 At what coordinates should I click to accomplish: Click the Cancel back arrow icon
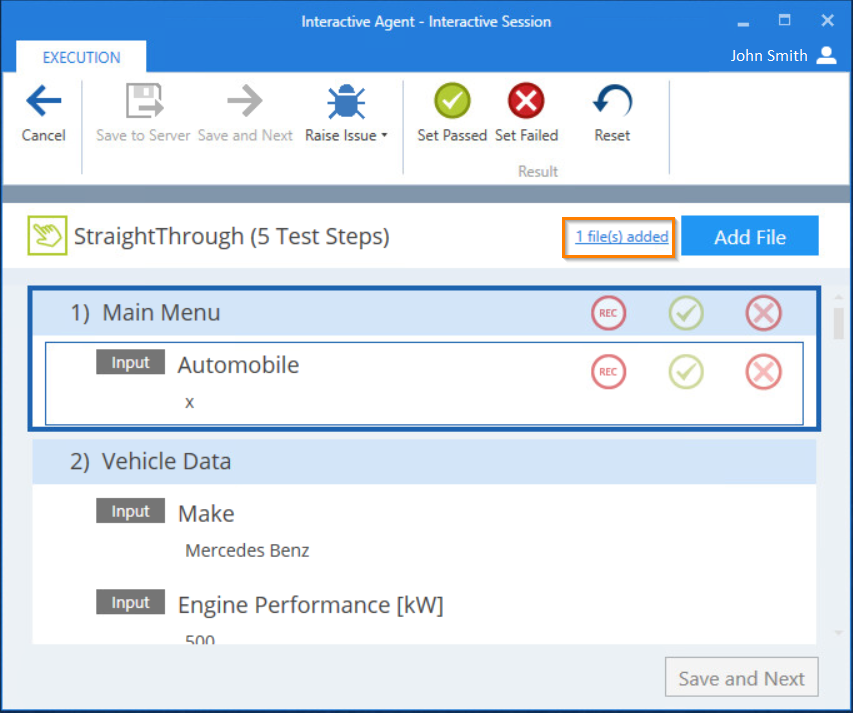point(43,102)
